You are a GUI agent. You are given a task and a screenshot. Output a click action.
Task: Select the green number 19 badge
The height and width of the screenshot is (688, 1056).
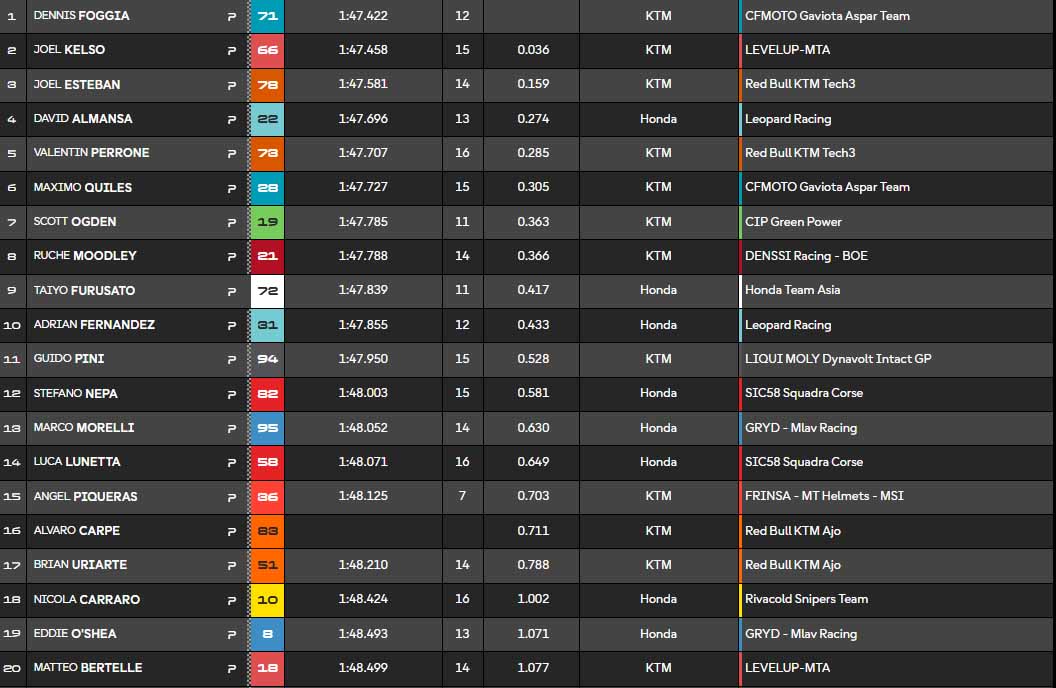(x=267, y=222)
